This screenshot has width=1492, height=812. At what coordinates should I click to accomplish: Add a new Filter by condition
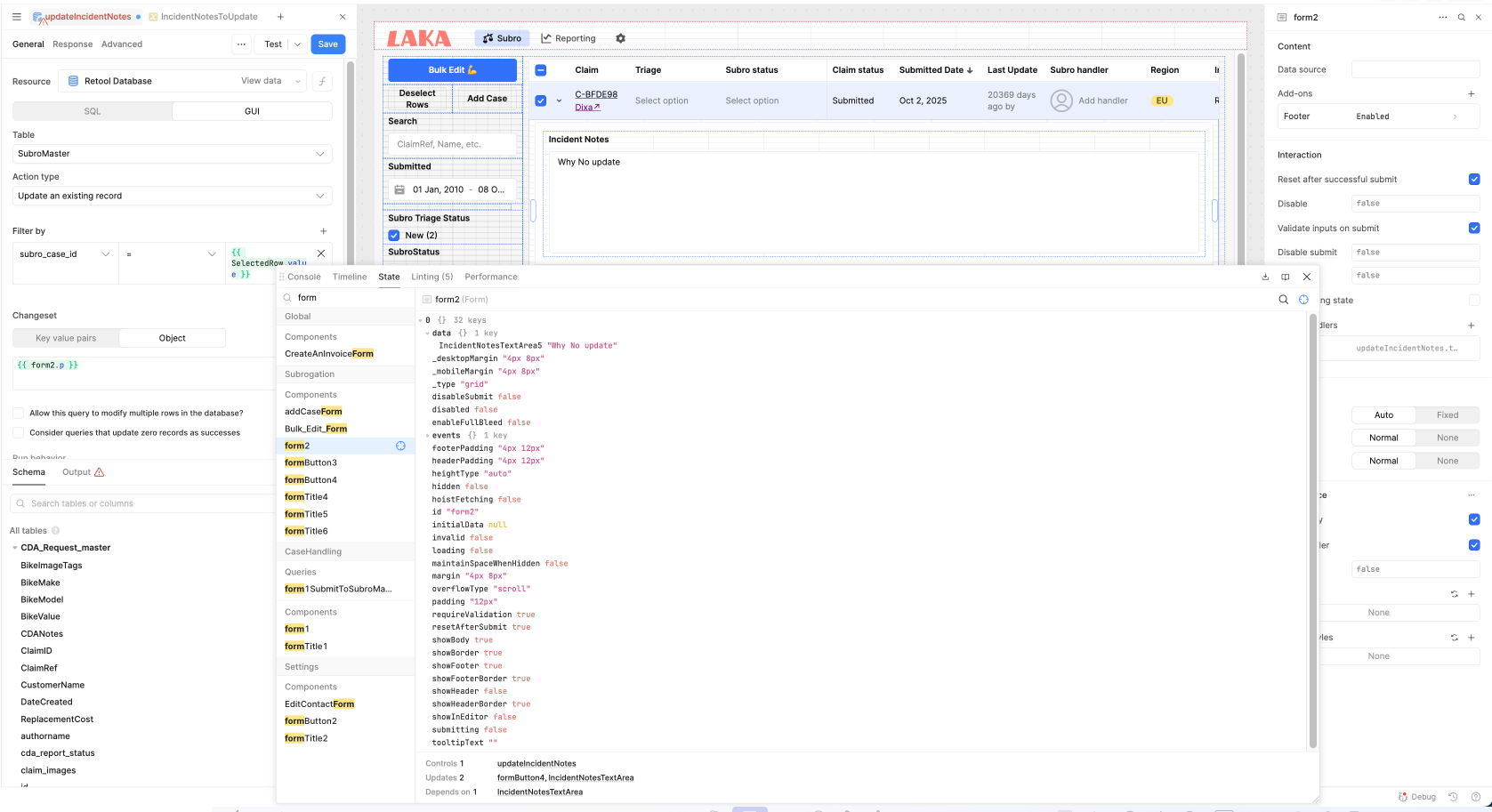pos(323,231)
